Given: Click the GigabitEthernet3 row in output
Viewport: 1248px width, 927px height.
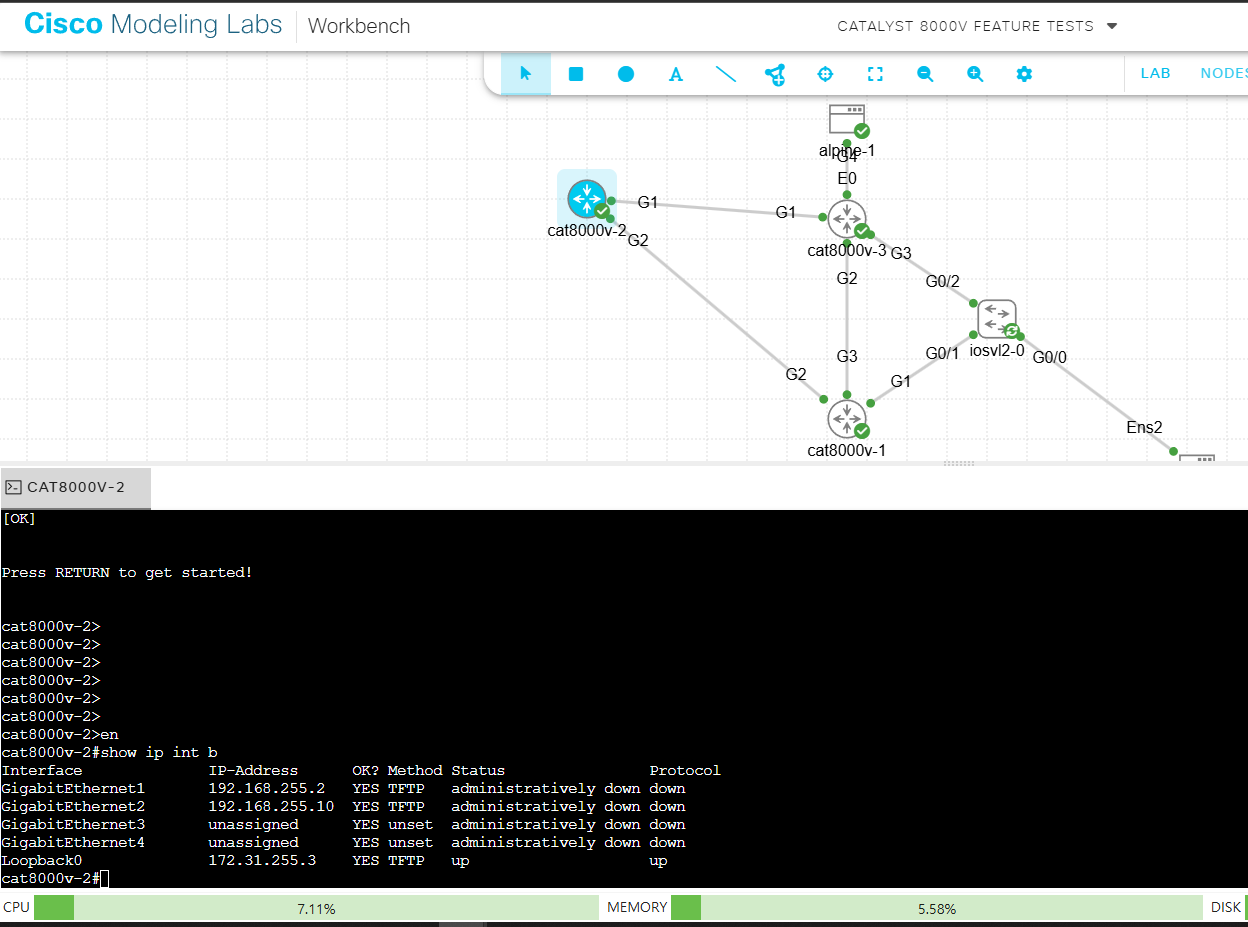Looking at the screenshot, I should [x=343, y=824].
